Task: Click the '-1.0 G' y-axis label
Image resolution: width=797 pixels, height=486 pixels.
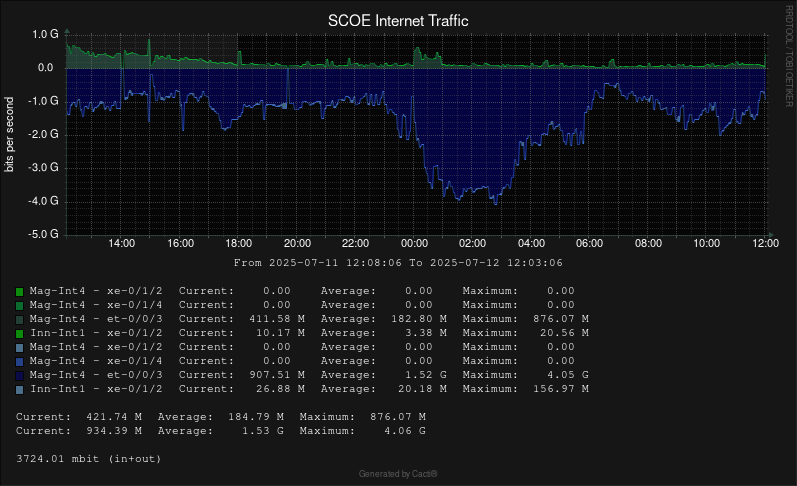Action: tap(43, 101)
